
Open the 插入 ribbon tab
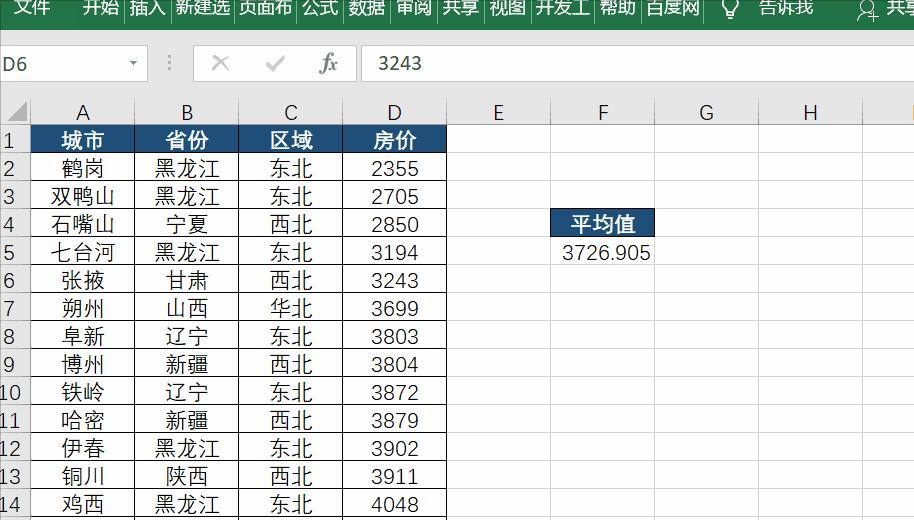pos(147,8)
